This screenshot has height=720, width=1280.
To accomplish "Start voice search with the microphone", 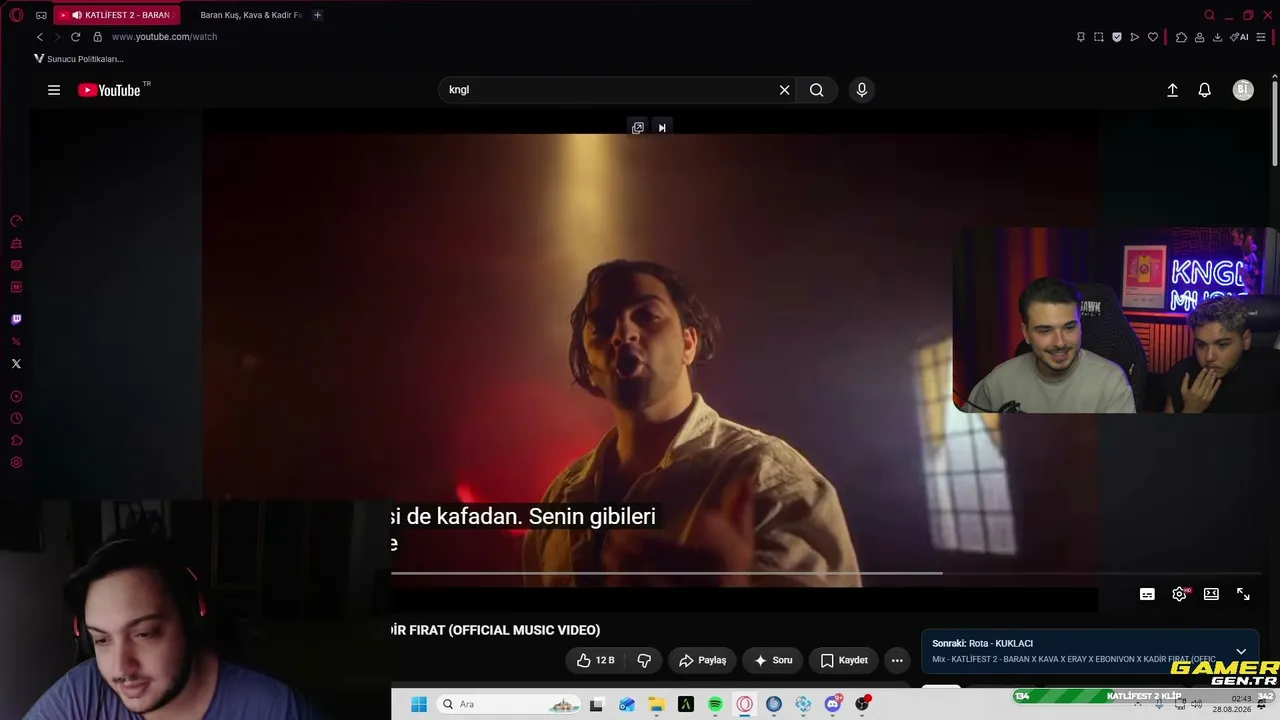I will click(862, 90).
